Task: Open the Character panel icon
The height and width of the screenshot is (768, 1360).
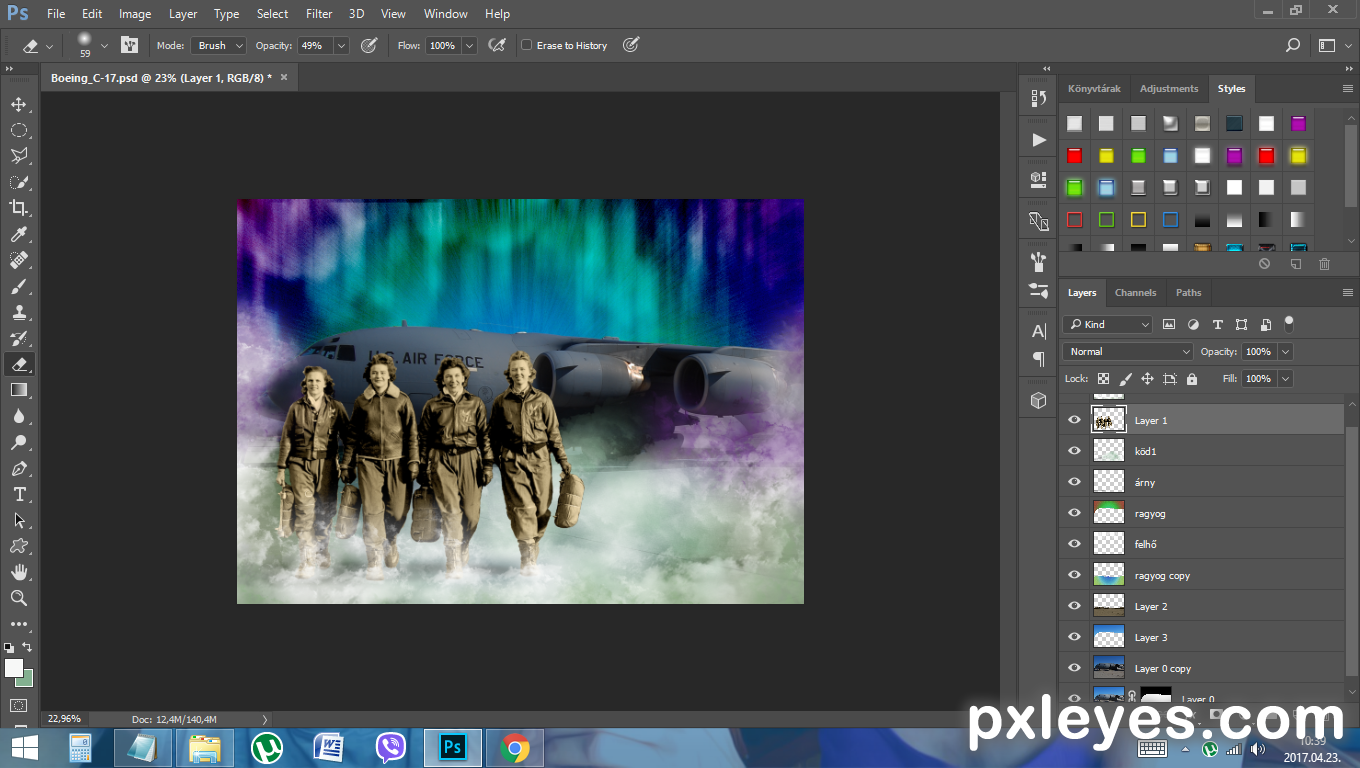Action: [1038, 331]
